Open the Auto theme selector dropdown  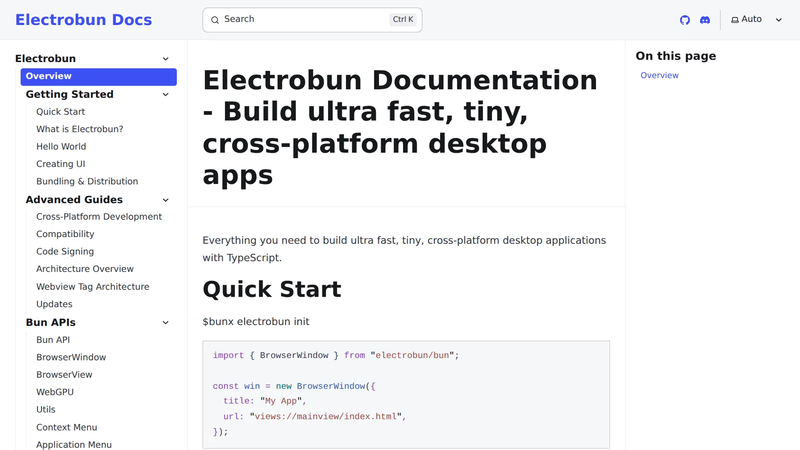[x=757, y=19]
